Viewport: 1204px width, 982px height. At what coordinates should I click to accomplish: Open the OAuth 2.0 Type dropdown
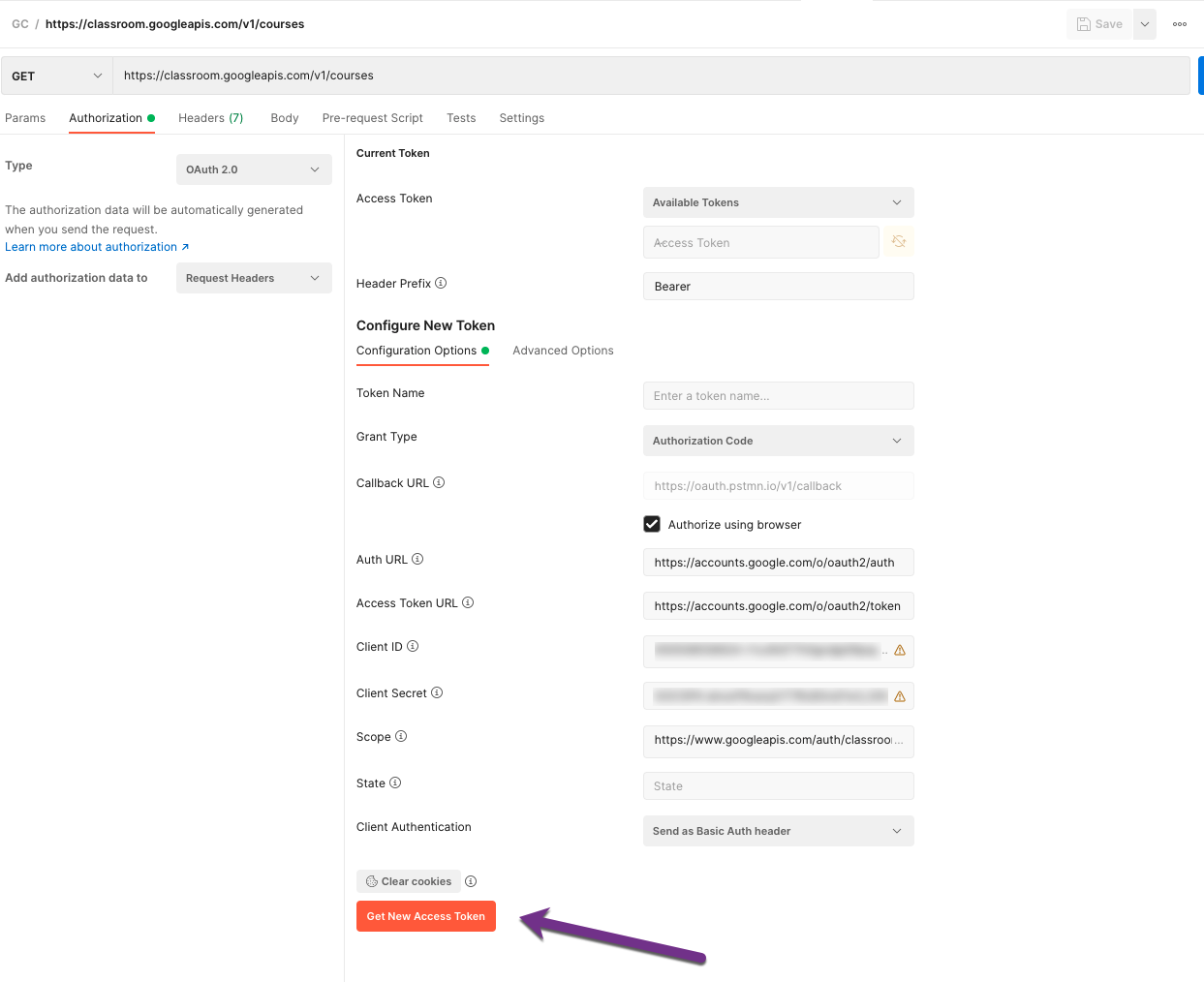[254, 169]
